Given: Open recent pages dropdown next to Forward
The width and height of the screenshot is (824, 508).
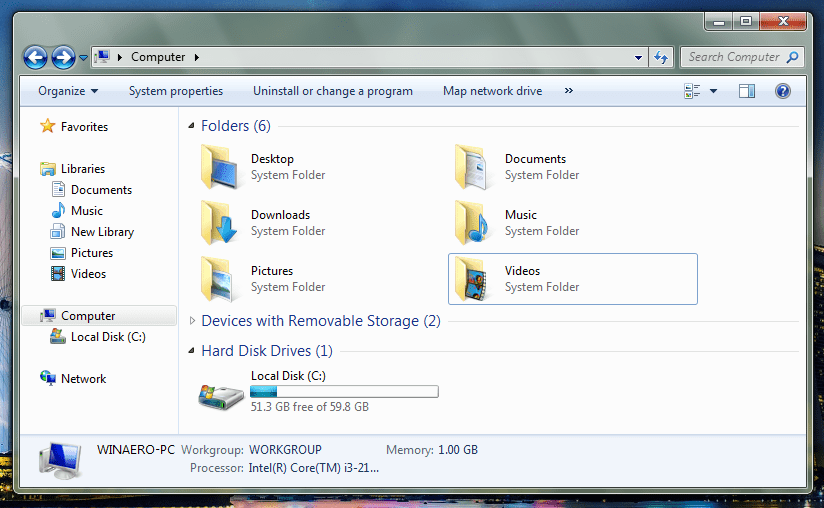Looking at the screenshot, I should (x=83, y=58).
